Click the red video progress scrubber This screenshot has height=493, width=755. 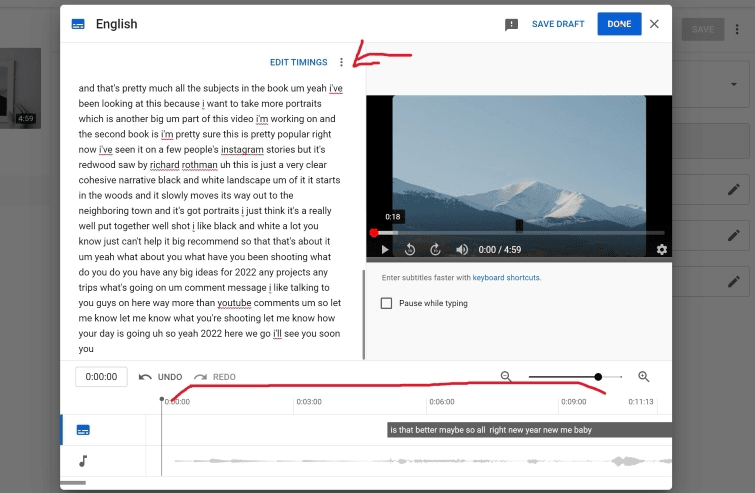pyautogui.click(x=374, y=233)
